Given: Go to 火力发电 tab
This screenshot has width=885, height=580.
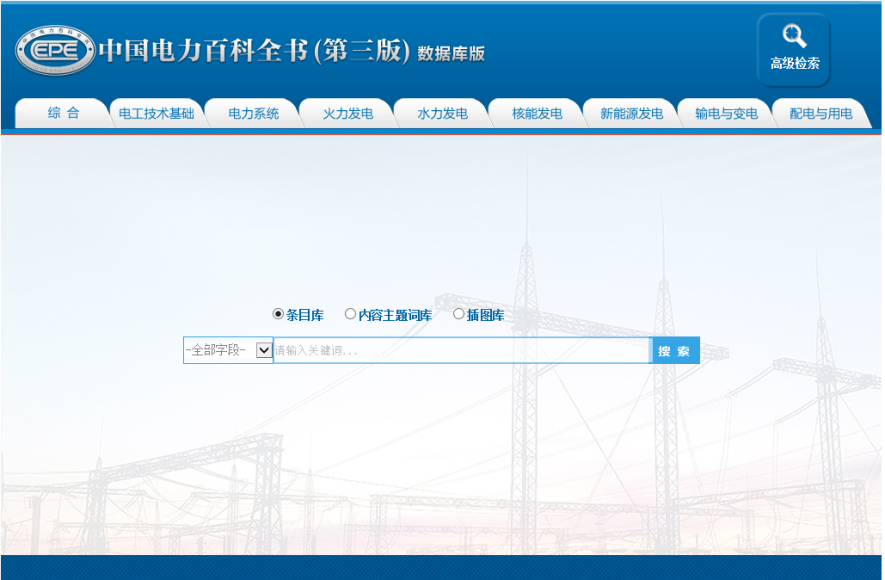Looking at the screenshot, I should (348, 113).
